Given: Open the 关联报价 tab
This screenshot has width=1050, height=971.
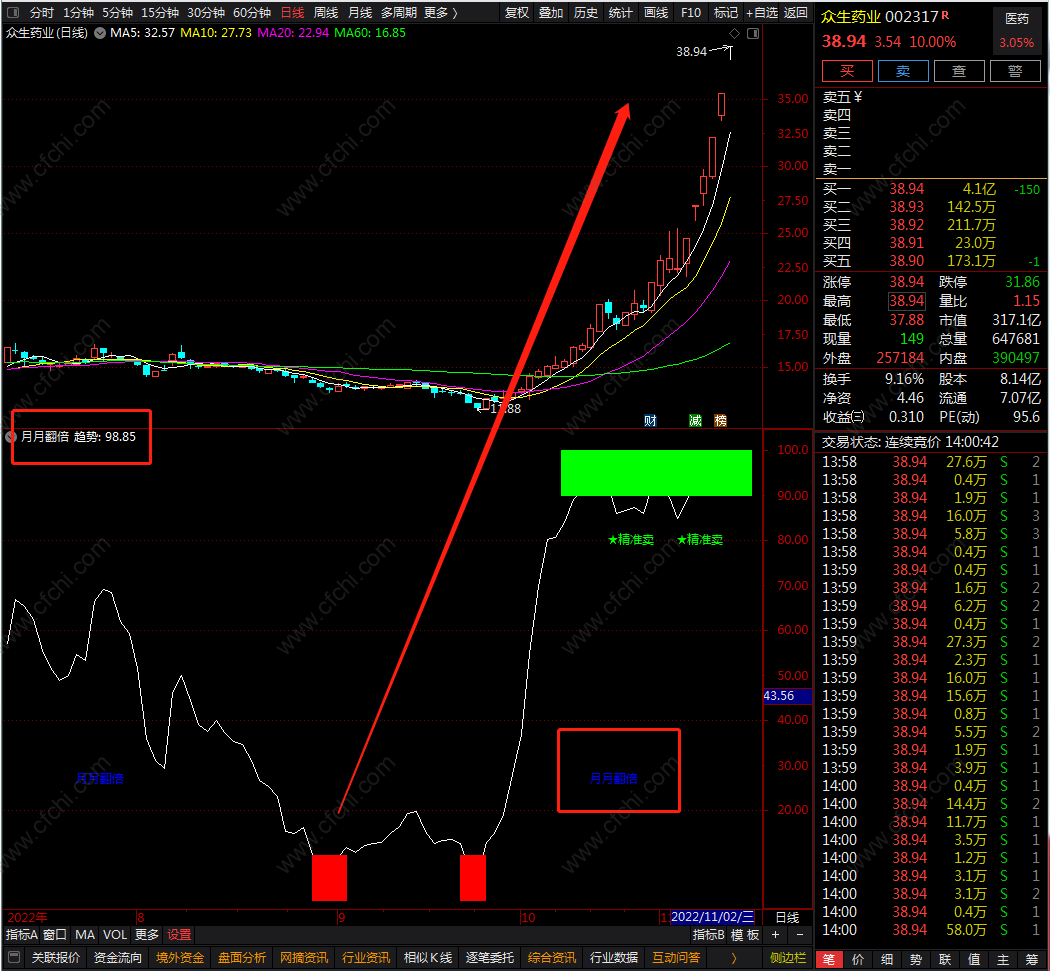Looking at the screenshot, I should click(56, 958).
